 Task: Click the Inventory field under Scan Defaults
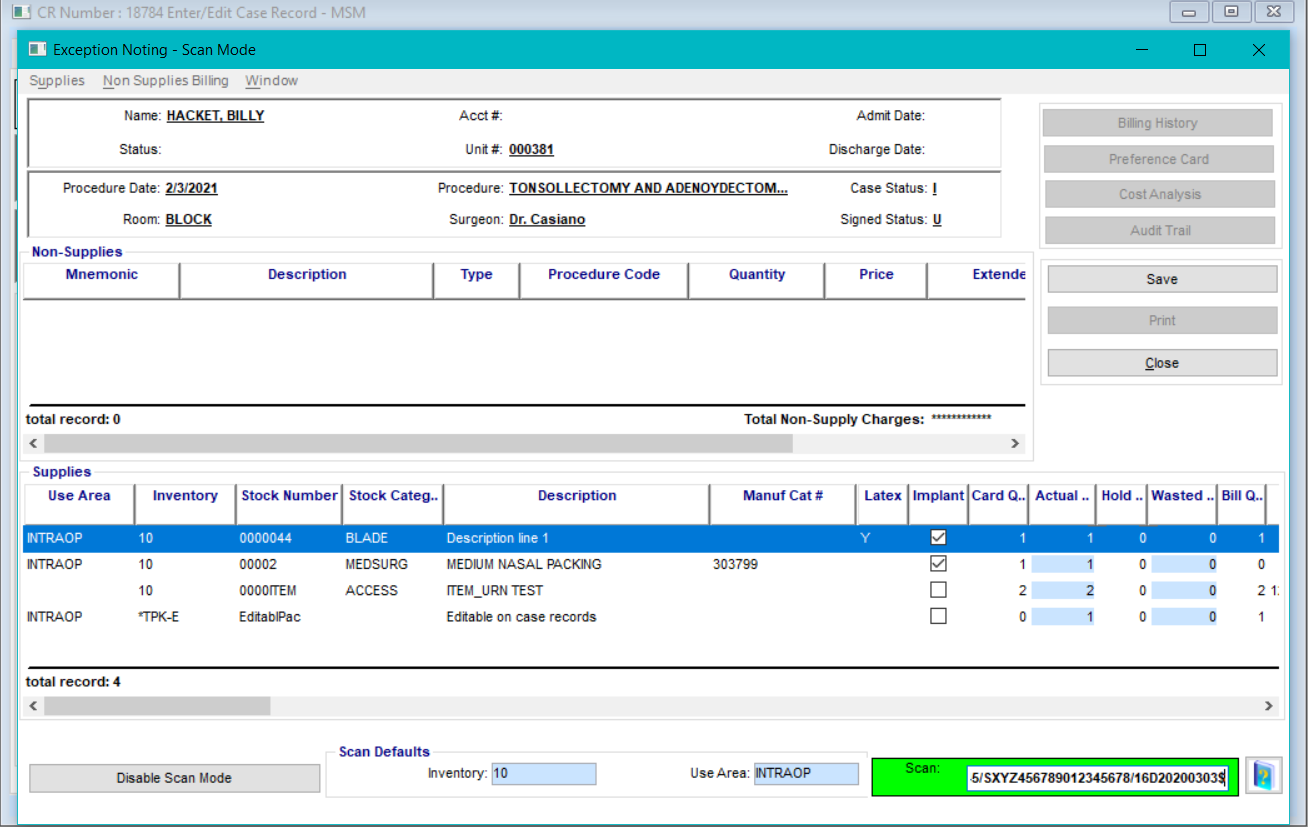click(543, 773)
